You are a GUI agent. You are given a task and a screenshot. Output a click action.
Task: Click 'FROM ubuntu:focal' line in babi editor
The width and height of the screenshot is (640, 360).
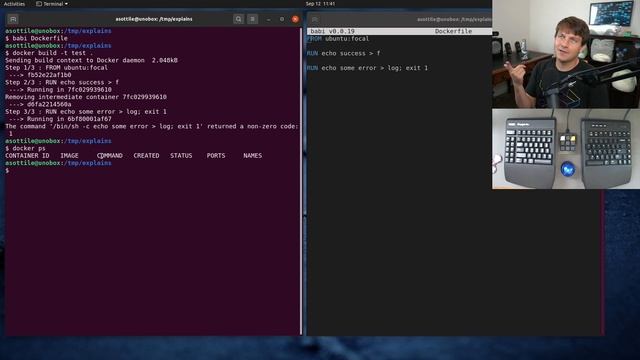click(338, 39)
